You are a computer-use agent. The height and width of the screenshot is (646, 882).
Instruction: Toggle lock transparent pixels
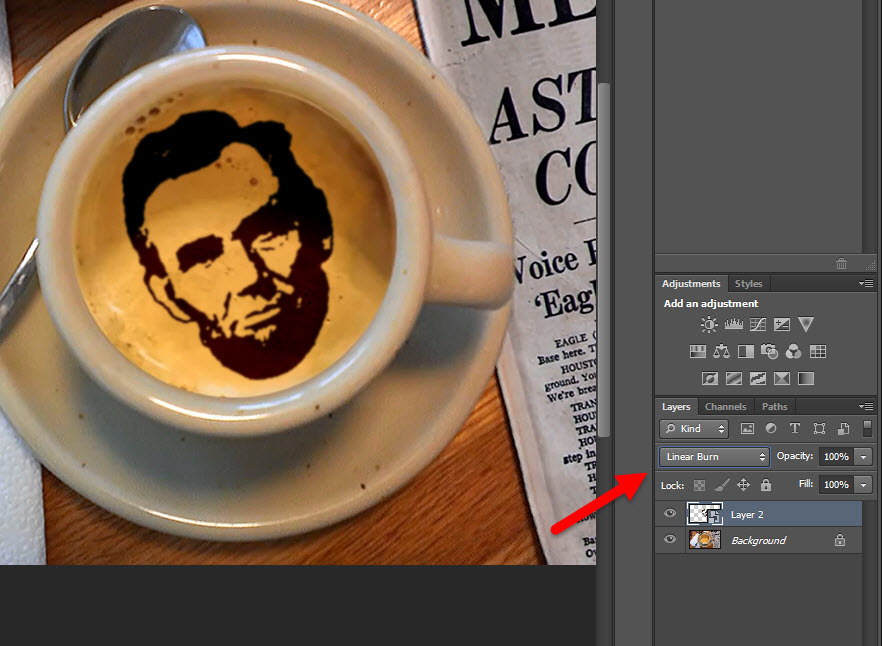[699, 485]
